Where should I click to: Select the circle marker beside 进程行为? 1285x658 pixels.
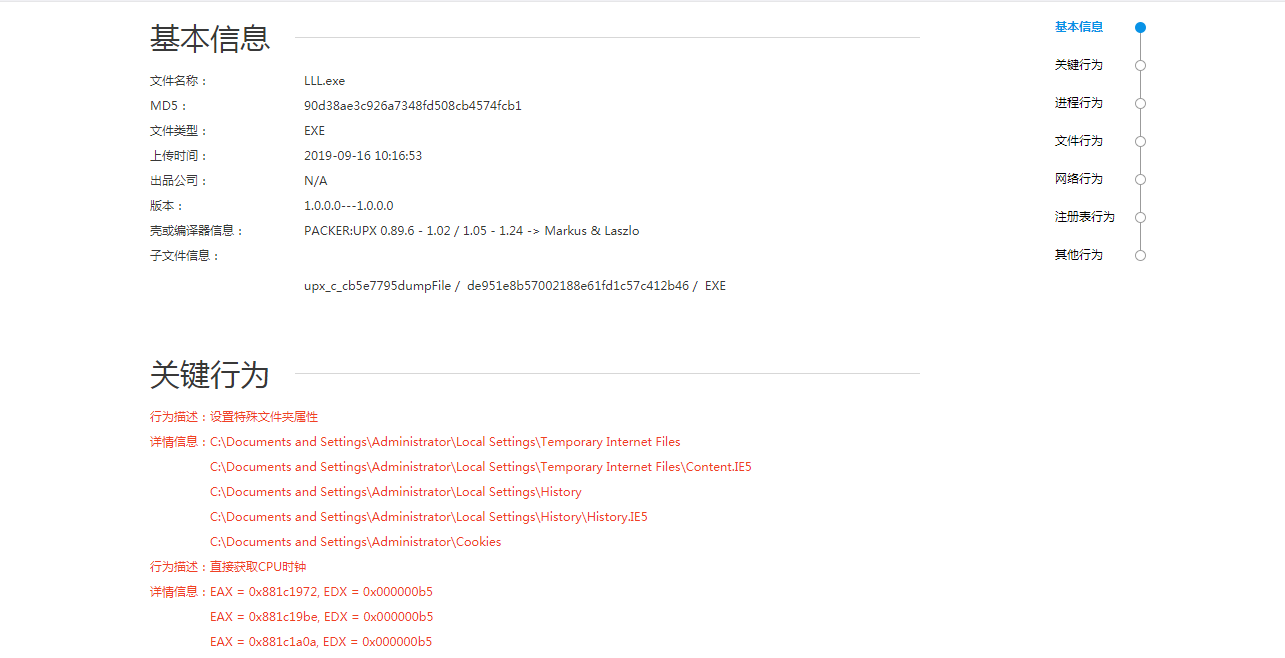pos(1140,104)
